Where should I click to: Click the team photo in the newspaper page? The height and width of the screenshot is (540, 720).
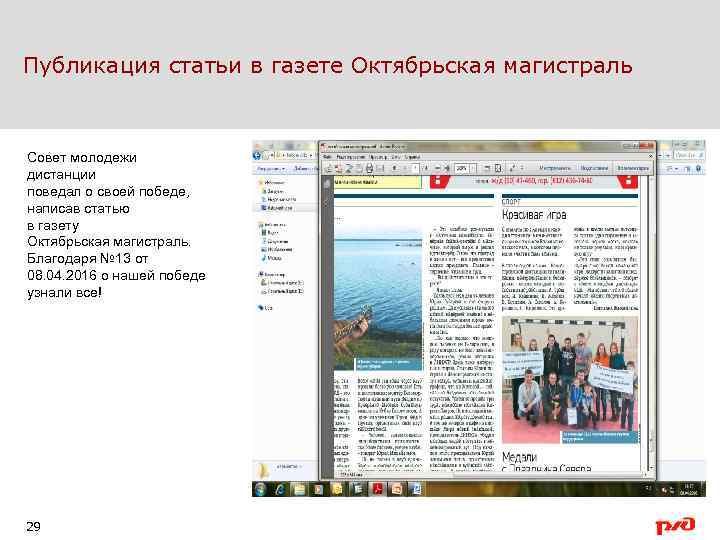(x=569, y=380)
